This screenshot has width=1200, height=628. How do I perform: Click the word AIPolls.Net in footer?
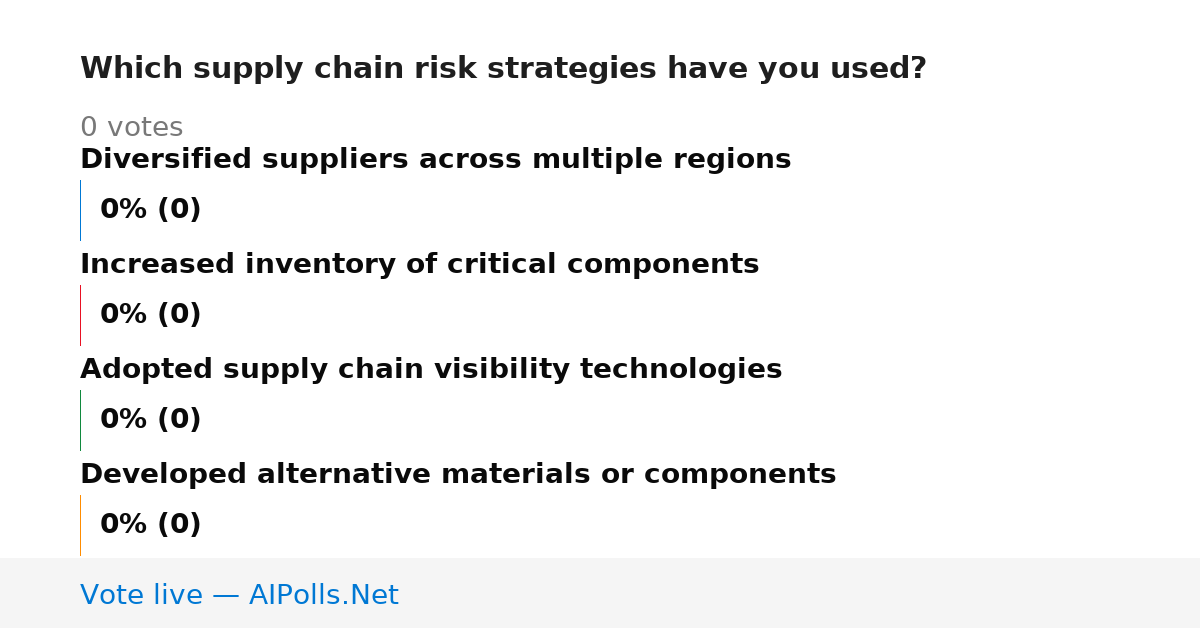point(323,595)
